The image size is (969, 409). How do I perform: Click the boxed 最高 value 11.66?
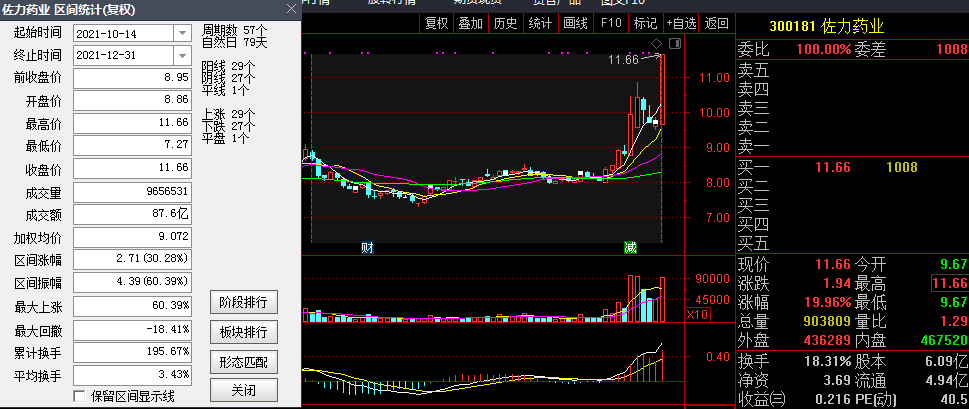point(949,284)
